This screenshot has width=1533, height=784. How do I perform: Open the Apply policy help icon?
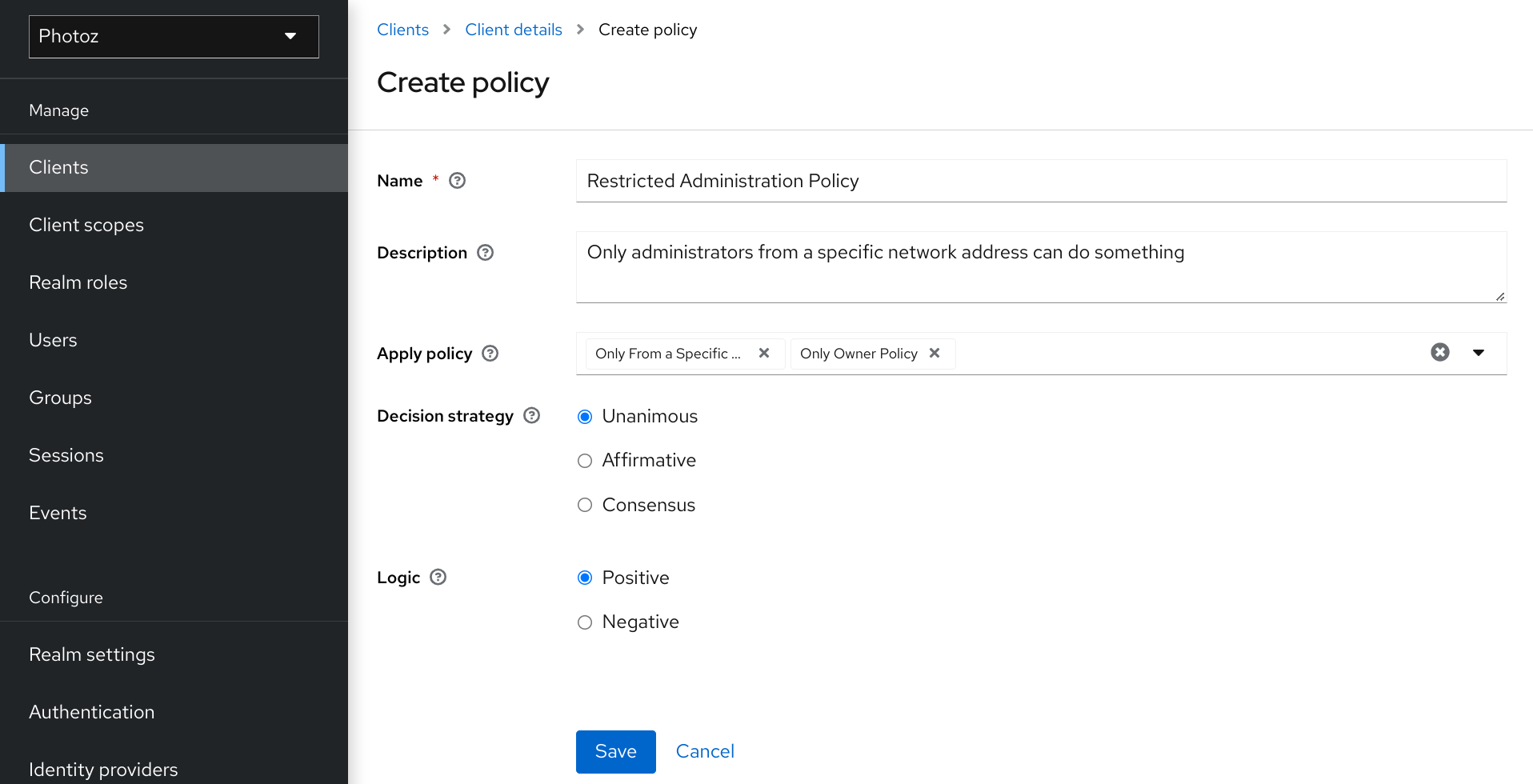coord(490,353)
